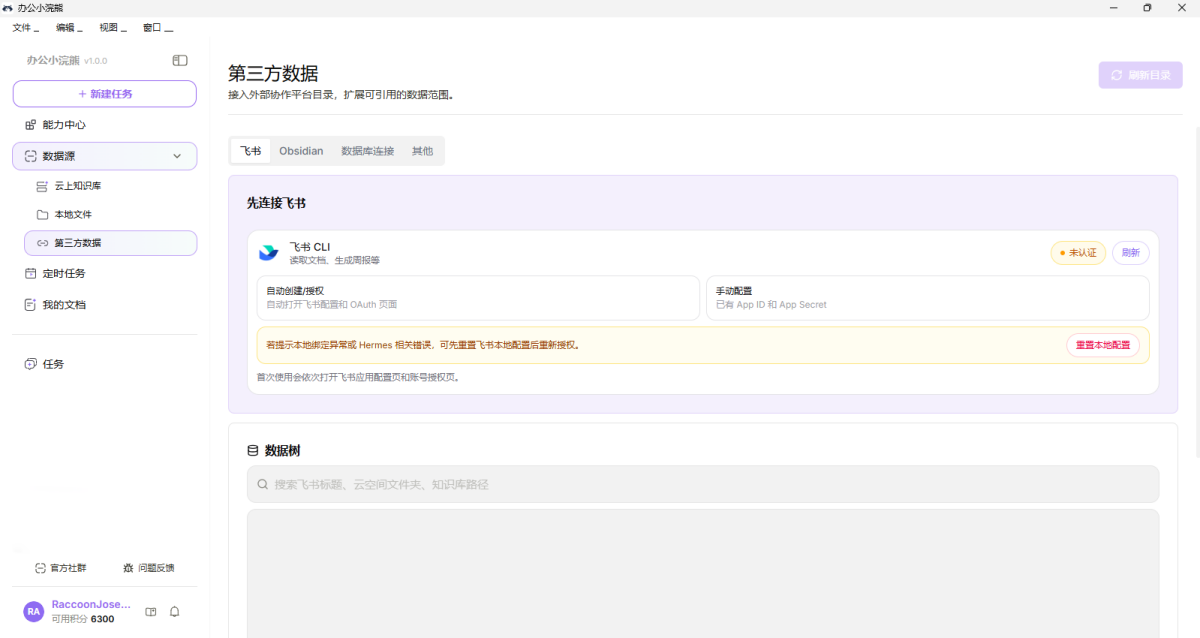Open the guide book icon beside username

pos(151,611)
